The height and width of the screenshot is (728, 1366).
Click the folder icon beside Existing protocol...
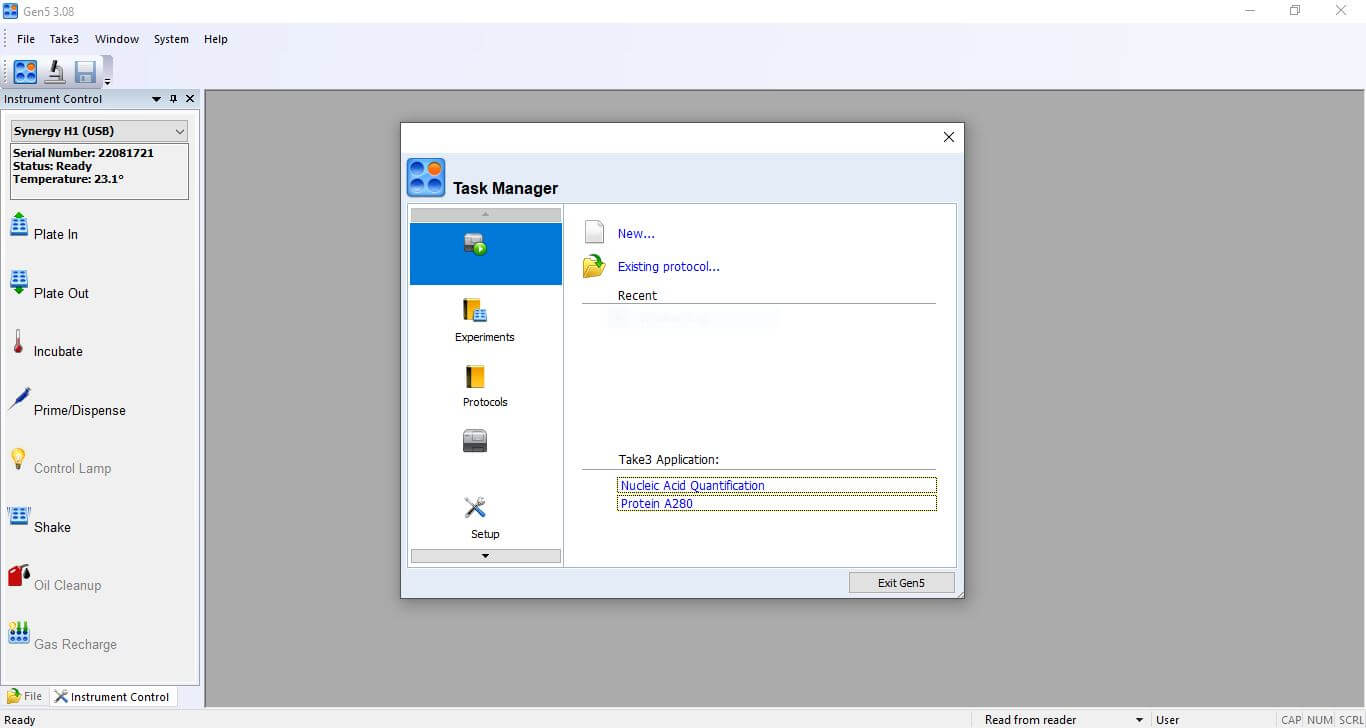(594, 266)
